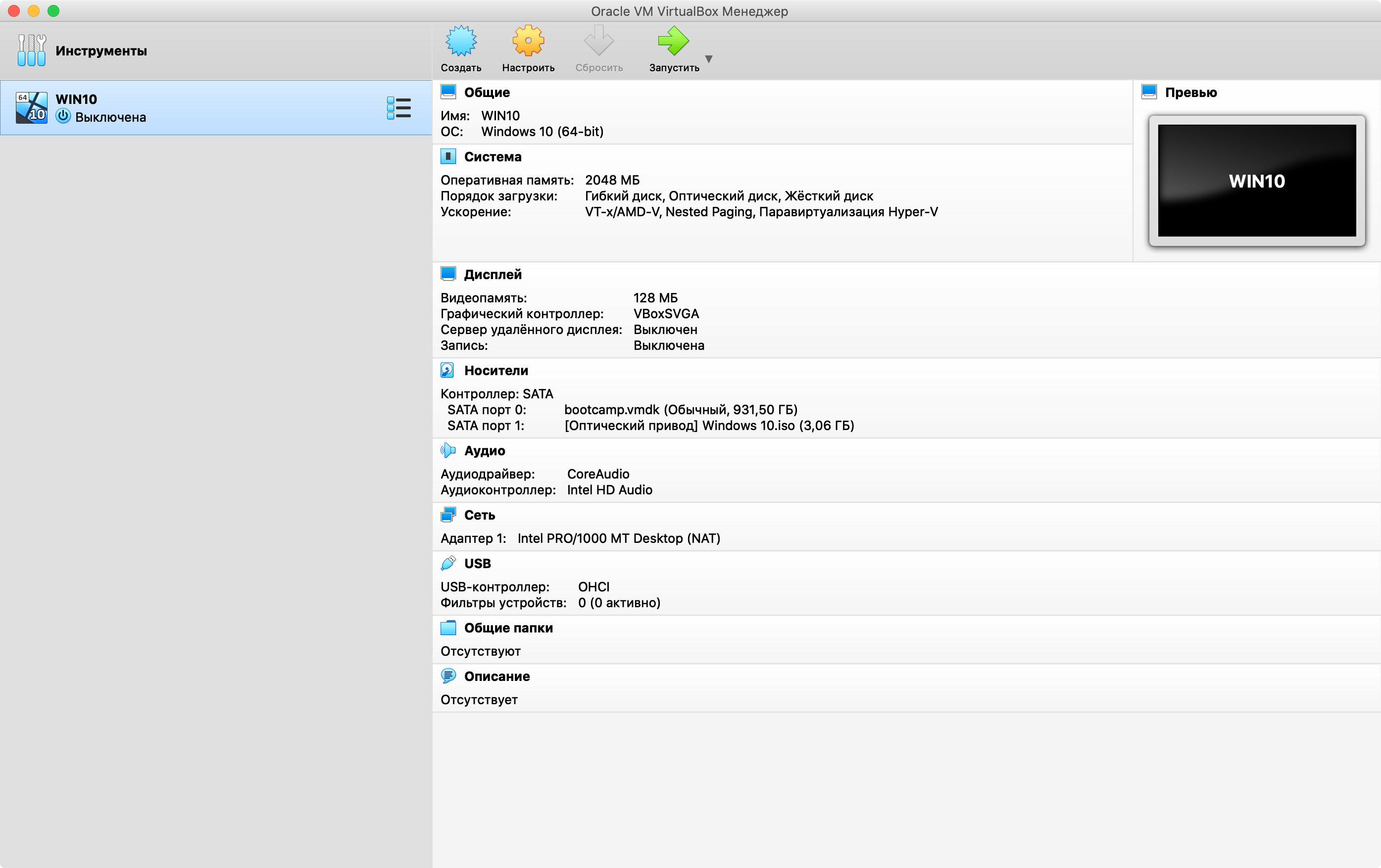Click the Фильтры устройств 0 (0 активно) value
The height and width of the screenshot is (868, 1381).
(619, 603)
